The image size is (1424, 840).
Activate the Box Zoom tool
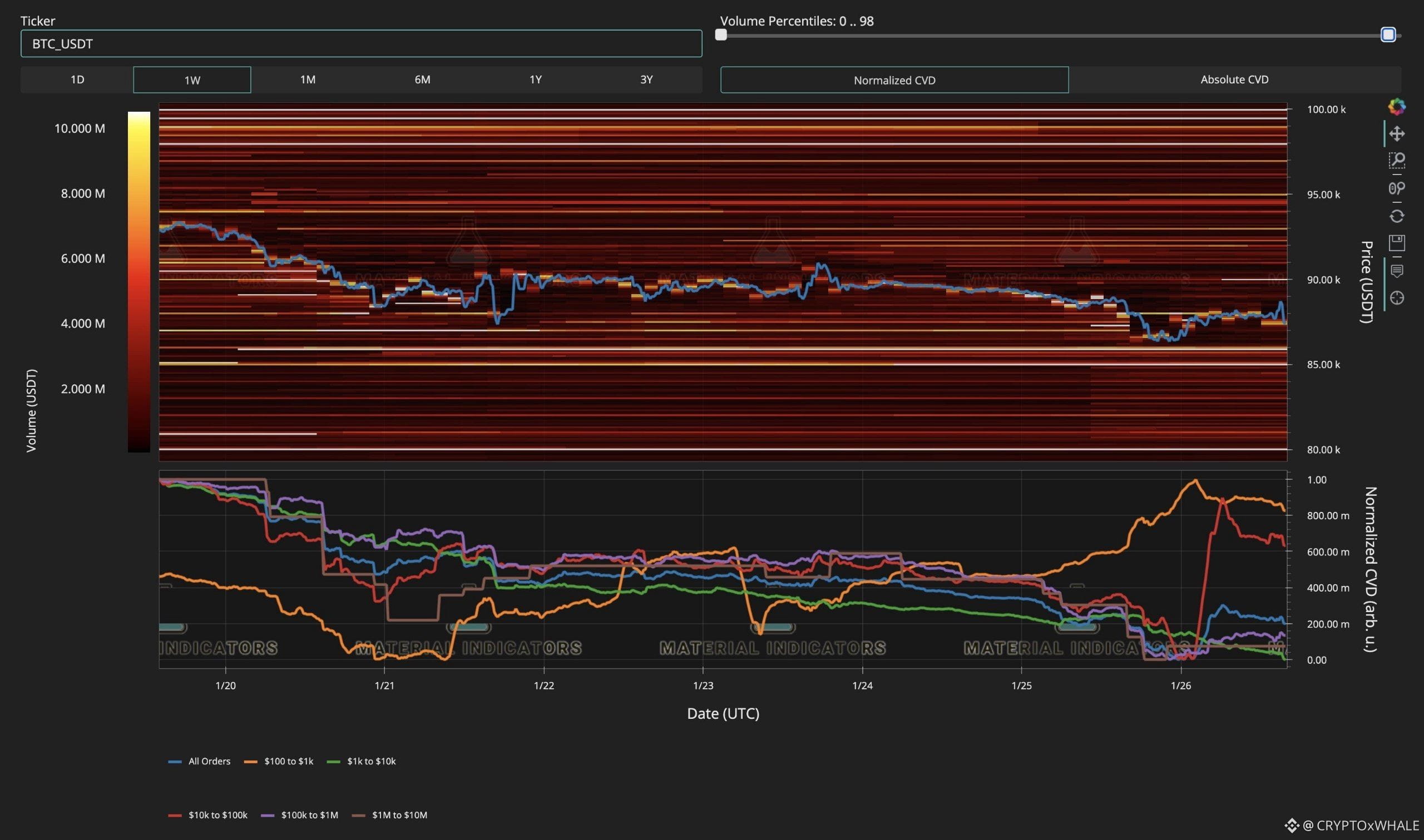(1396, 161)
